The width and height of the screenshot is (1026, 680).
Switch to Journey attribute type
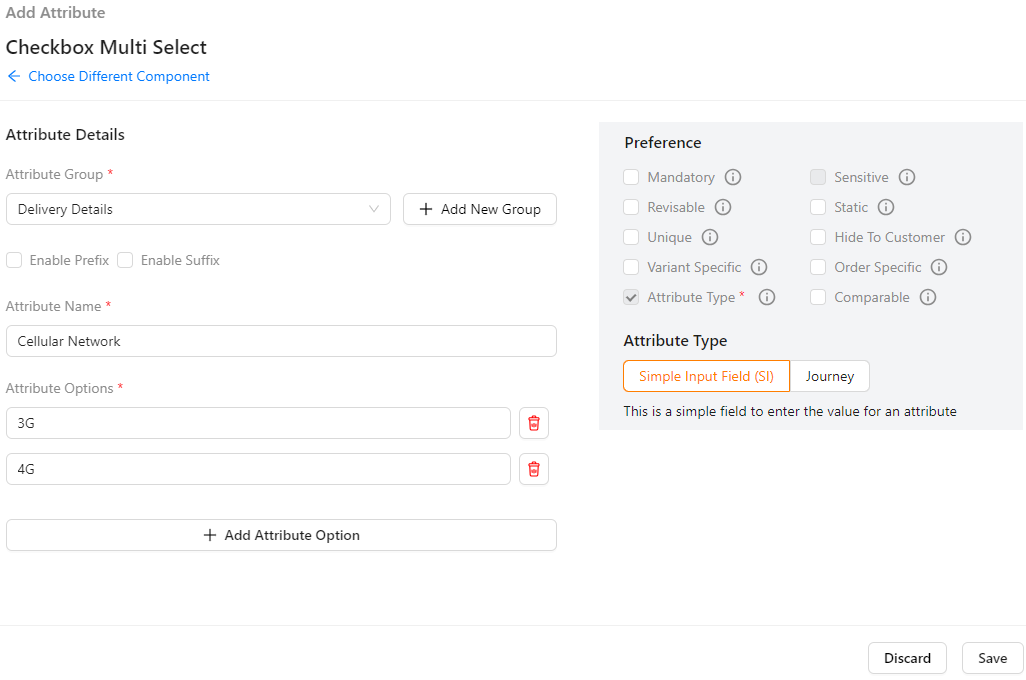coord(829,376)
